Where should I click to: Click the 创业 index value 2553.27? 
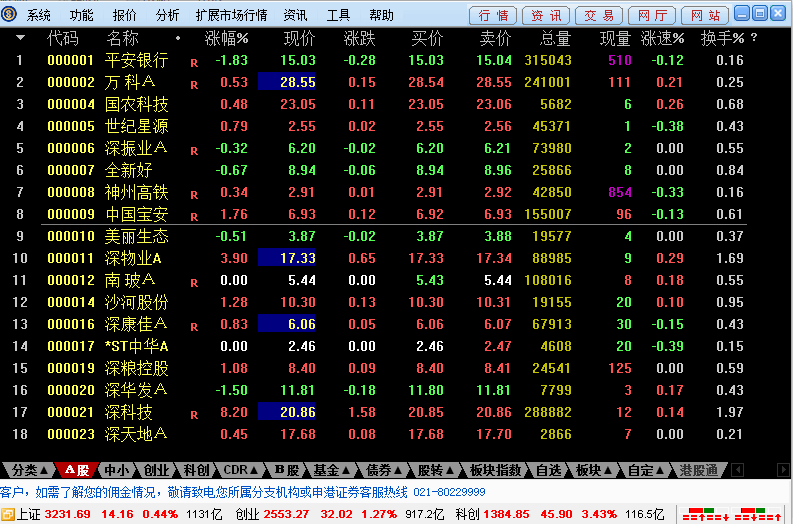point(286,514)
